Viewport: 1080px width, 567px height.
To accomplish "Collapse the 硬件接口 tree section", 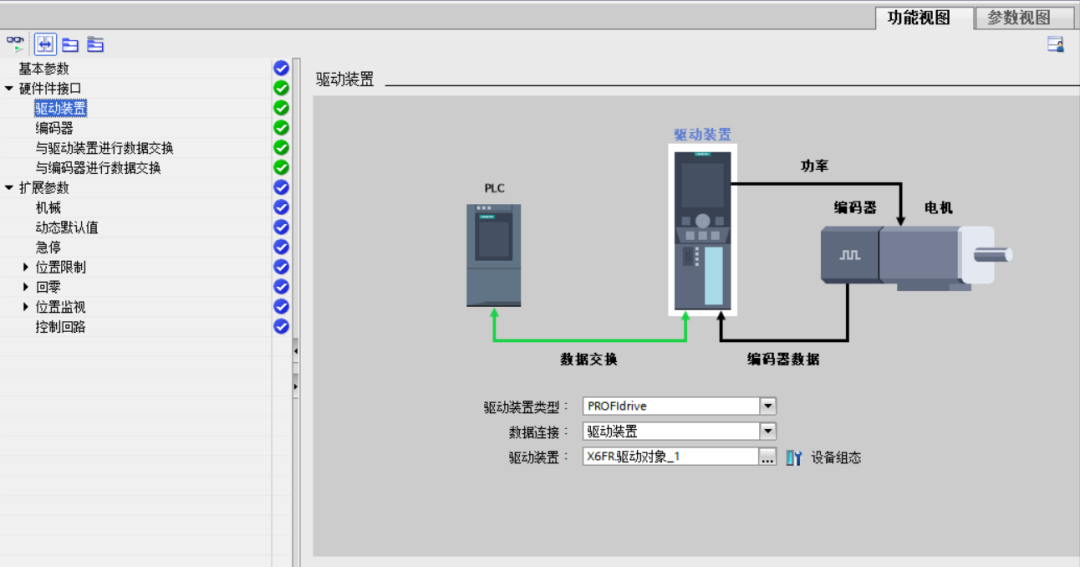I will pos(10,88).
